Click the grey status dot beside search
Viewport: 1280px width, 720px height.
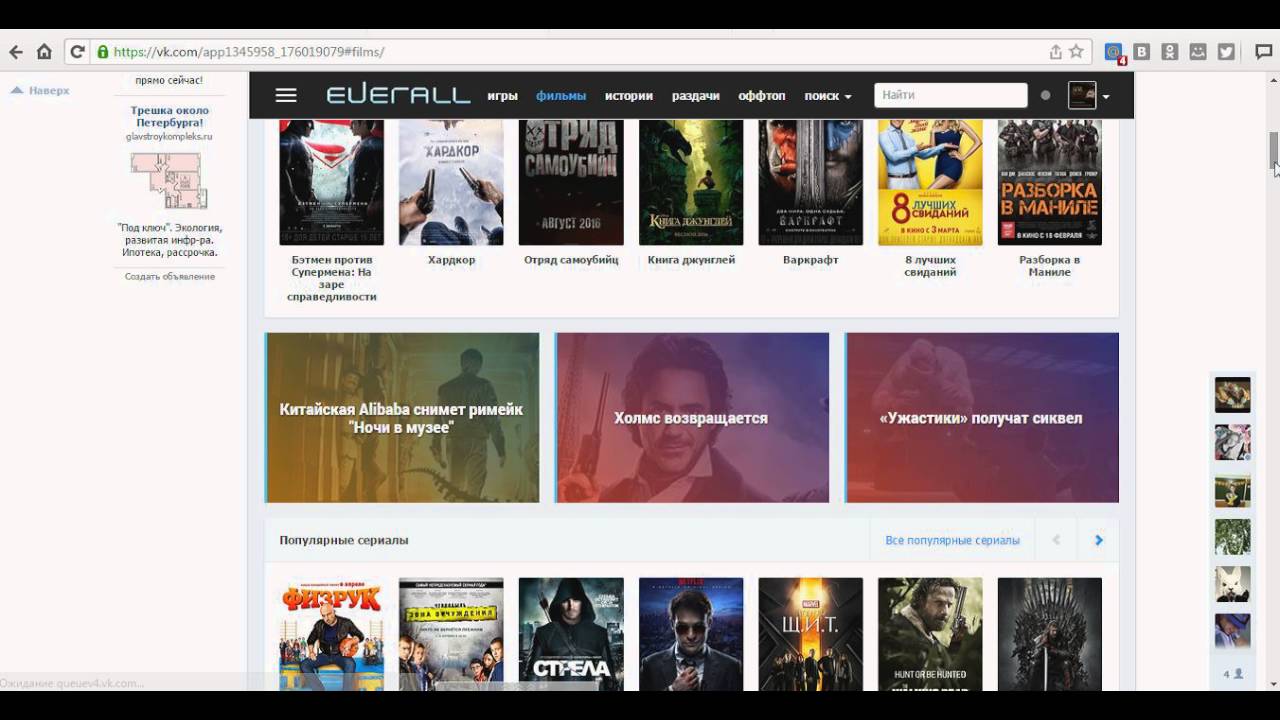(x=1046, y=95)
